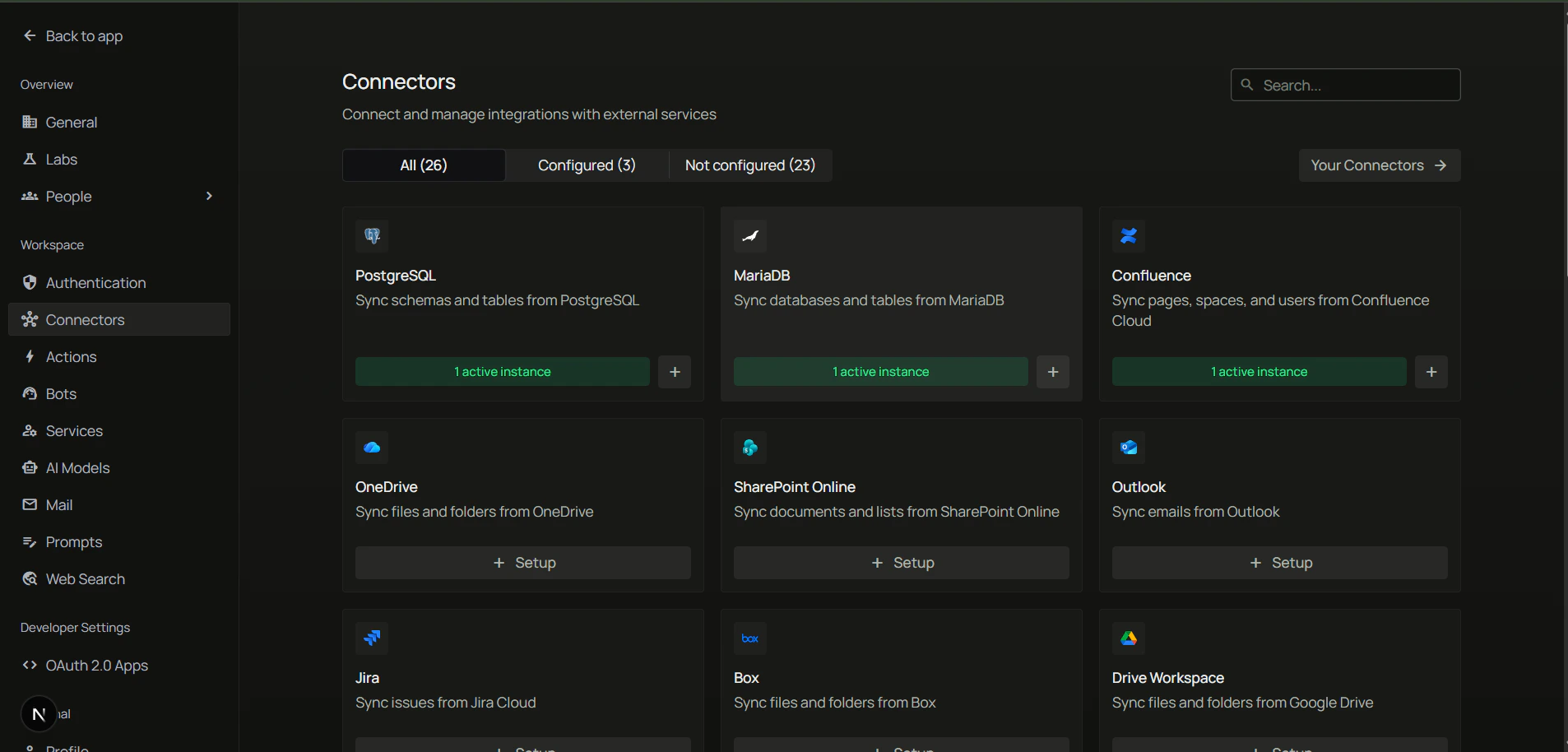Open the PostgreSQL connector icon
Viewport: 1568px width, 752px height.
372,236
